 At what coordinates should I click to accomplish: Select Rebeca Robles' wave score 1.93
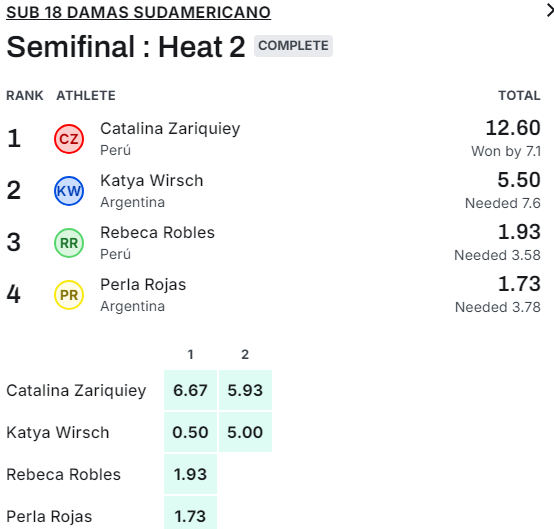coord(190,474)
